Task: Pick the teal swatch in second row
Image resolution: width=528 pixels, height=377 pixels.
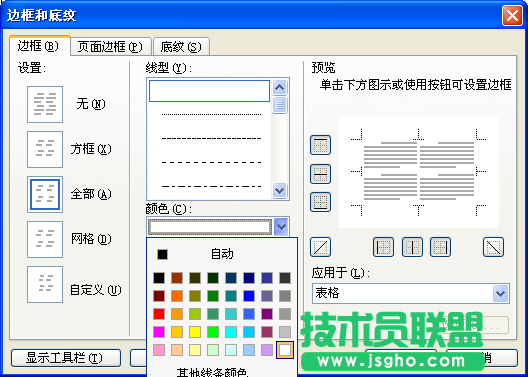Action: point(231,296)
